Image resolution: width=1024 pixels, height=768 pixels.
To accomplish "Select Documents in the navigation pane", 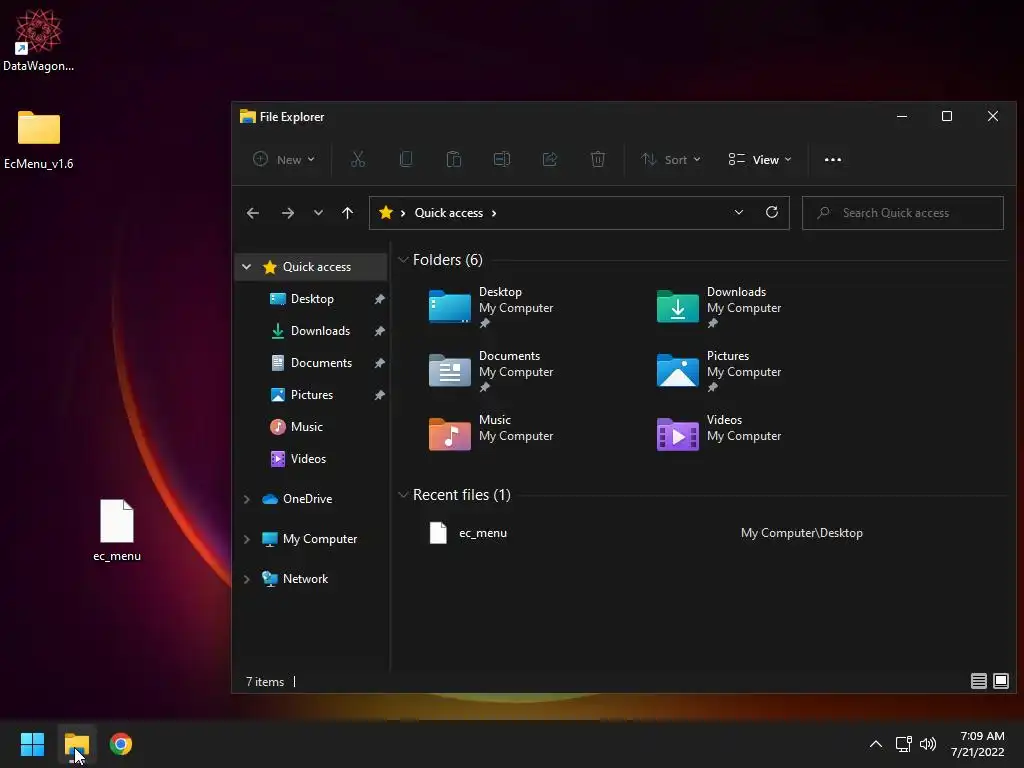I will [321, 363].
